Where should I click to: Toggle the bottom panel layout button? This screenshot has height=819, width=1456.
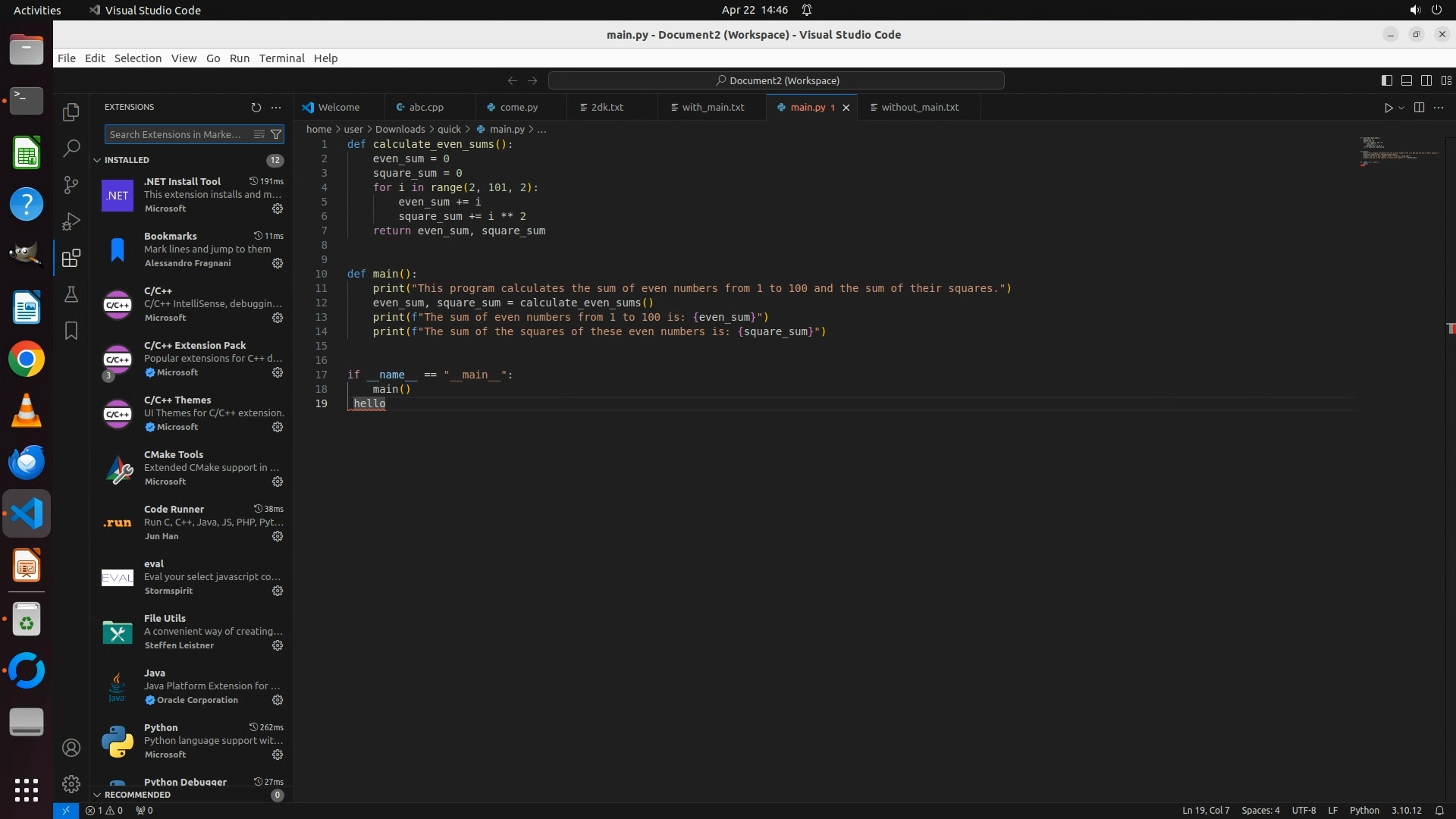[x=1407, y=80]
